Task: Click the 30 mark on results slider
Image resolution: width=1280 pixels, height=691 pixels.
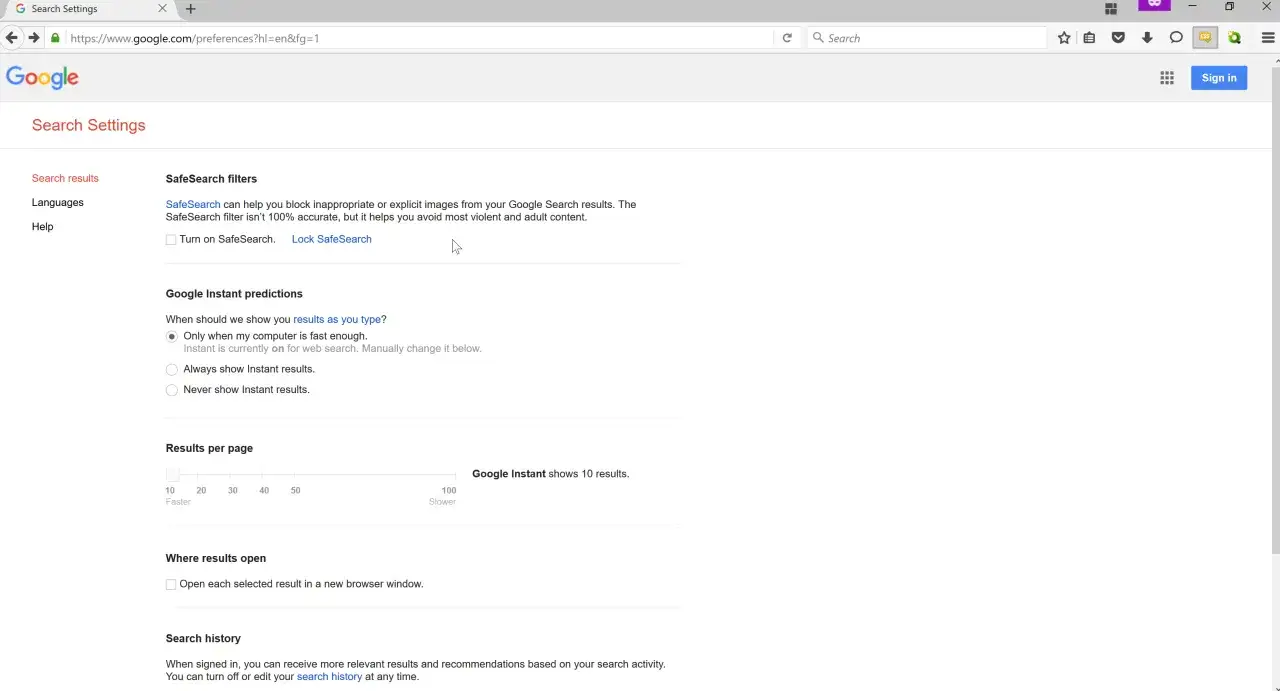Action: tap(233, 490)
